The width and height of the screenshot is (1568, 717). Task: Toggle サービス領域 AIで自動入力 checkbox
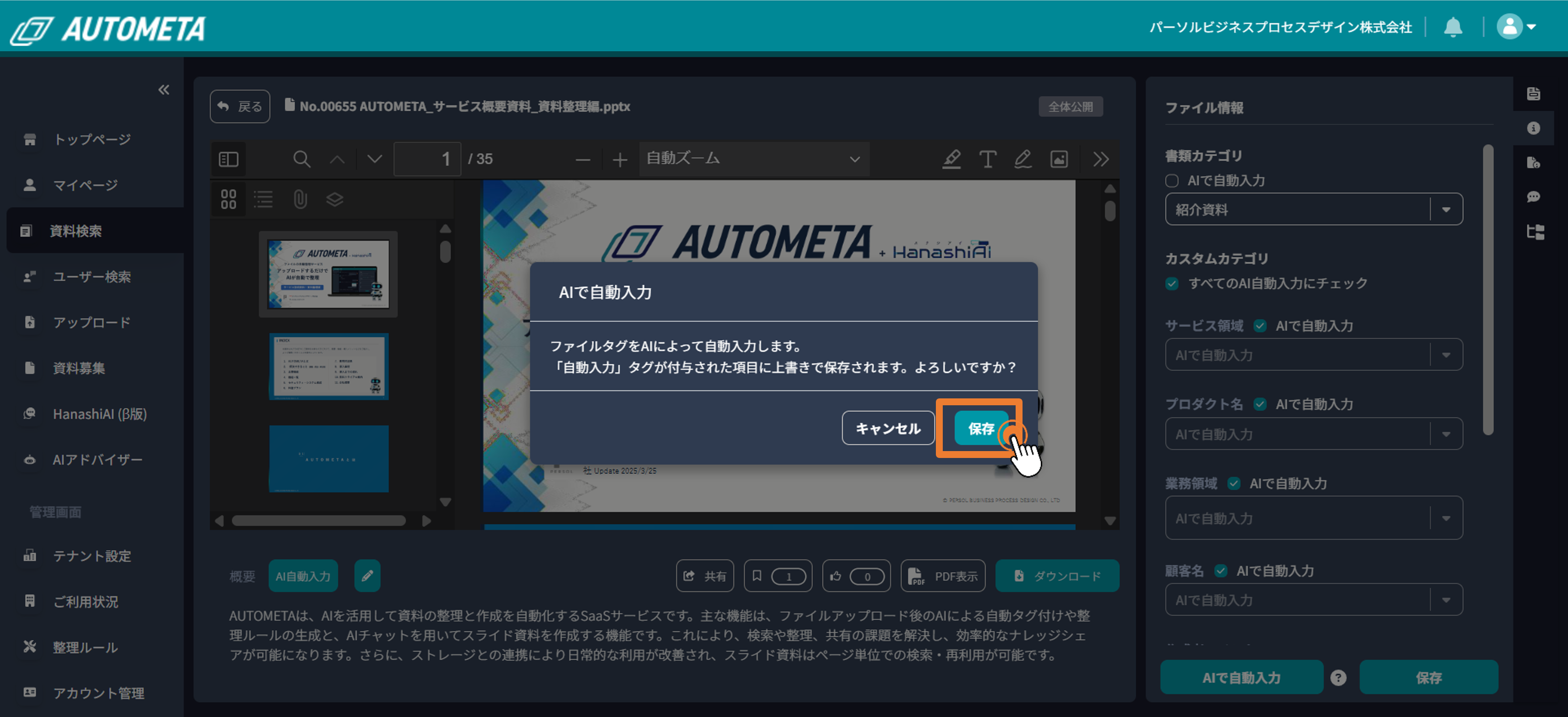pyautogui.click(x=1260, y=326)
